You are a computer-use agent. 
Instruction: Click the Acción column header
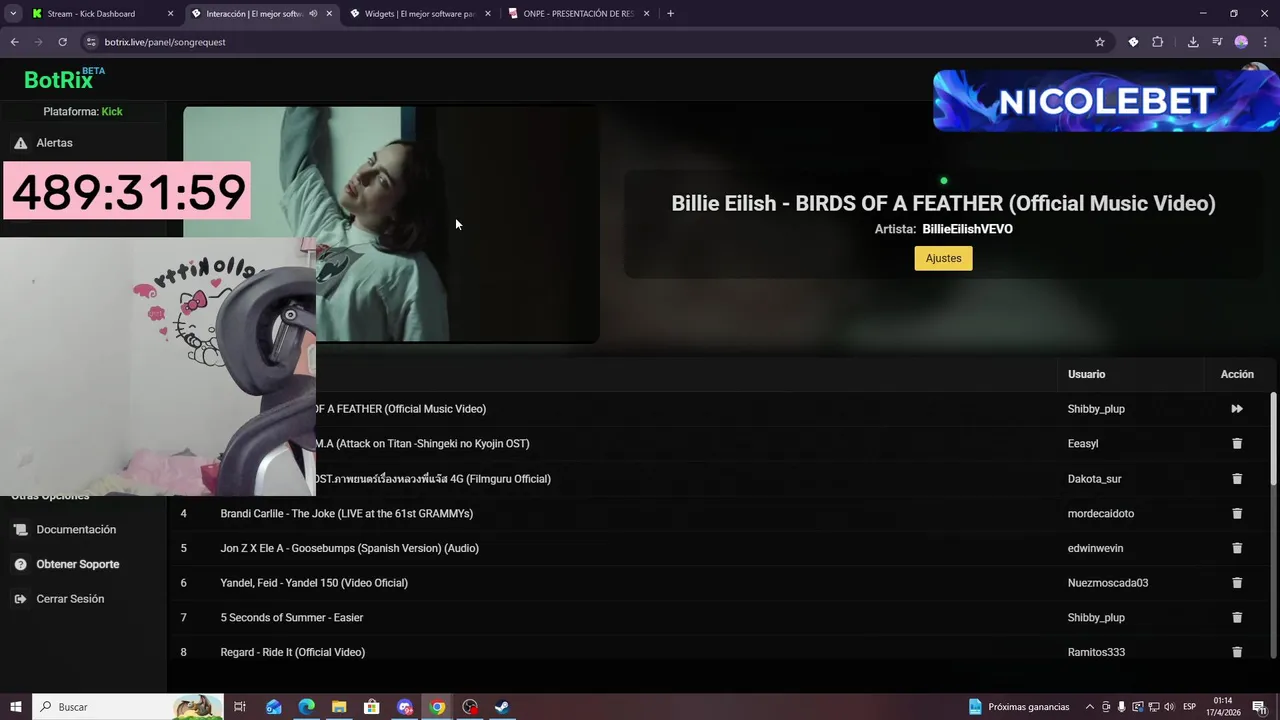click(1237, 374)
